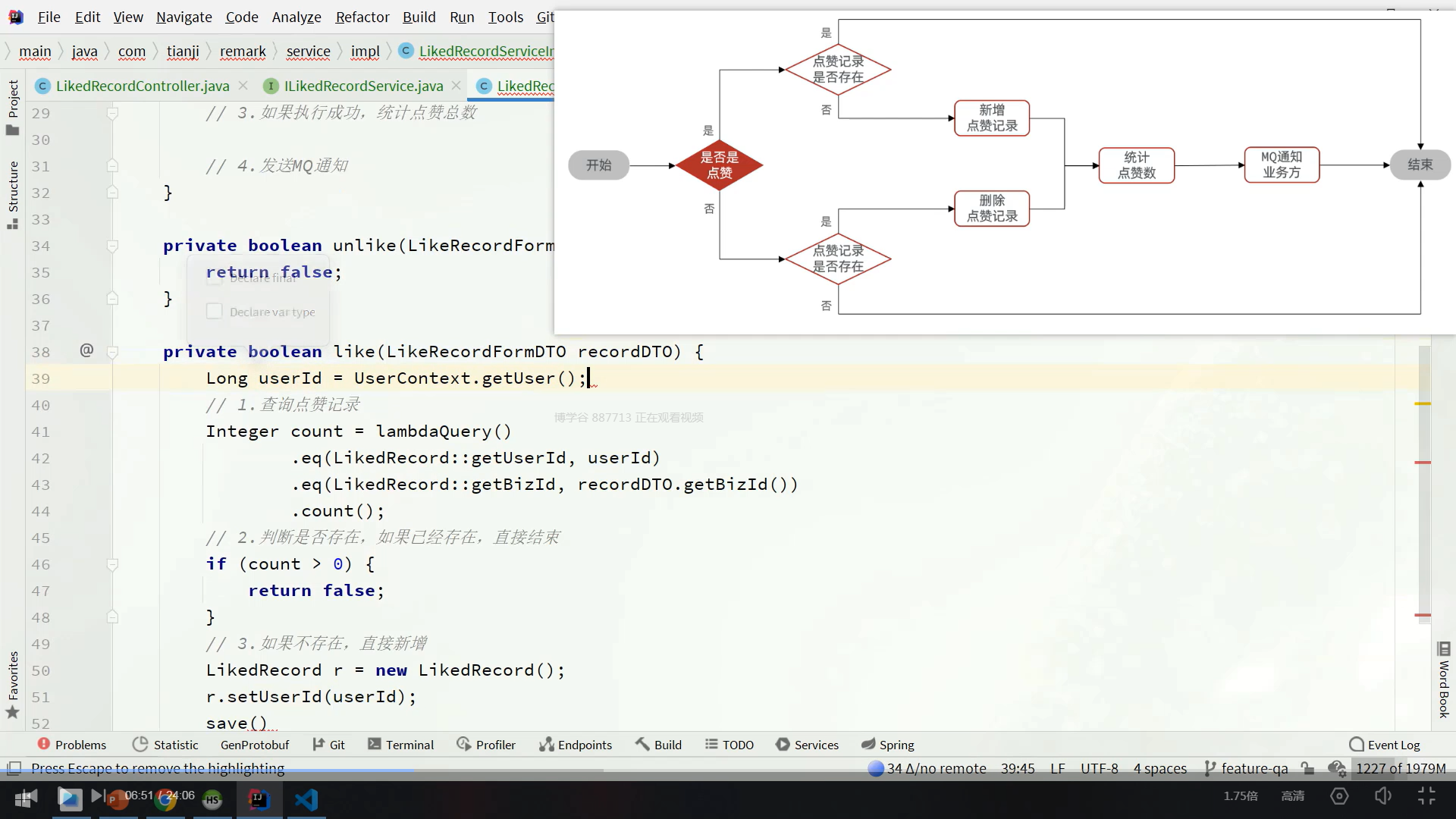Toggle read-only lock icon in status bar
The height and width of the screenshot is (819, 1456).
click(x=1307, y=768)
